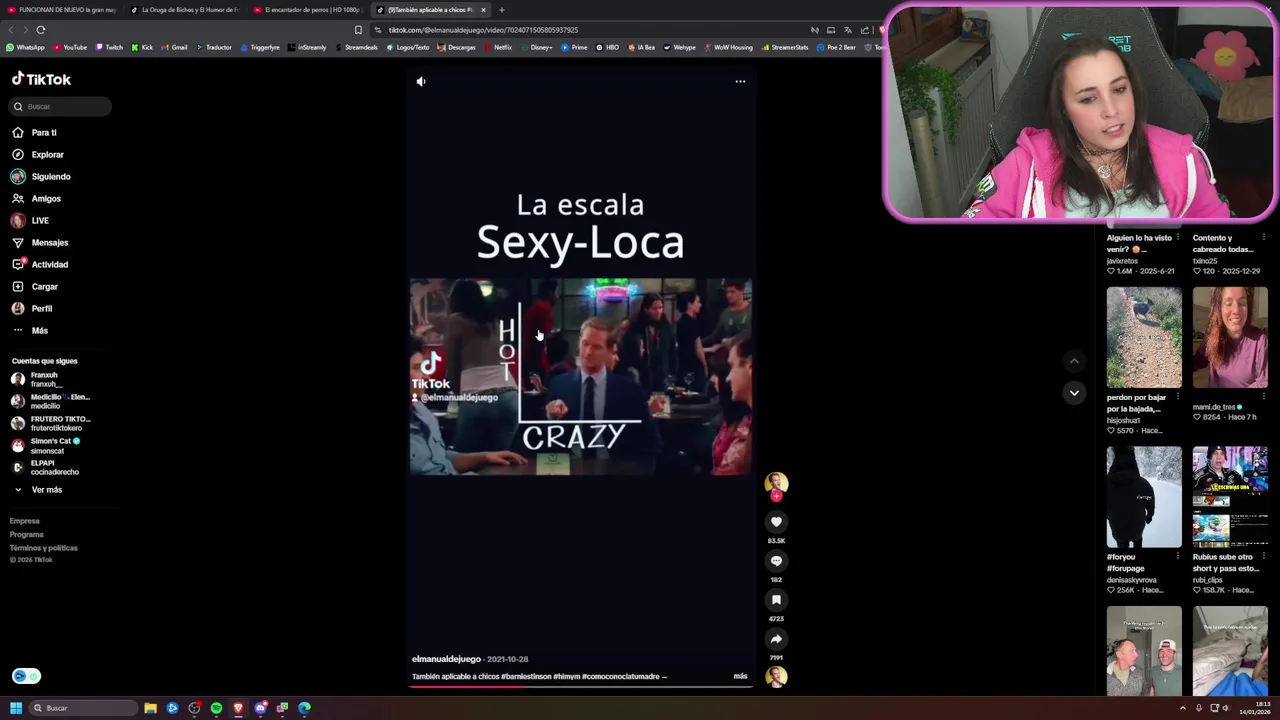Open the Gmail bookmark
1280x720 pixels.
pyautogui.click(x=174, y=47)
